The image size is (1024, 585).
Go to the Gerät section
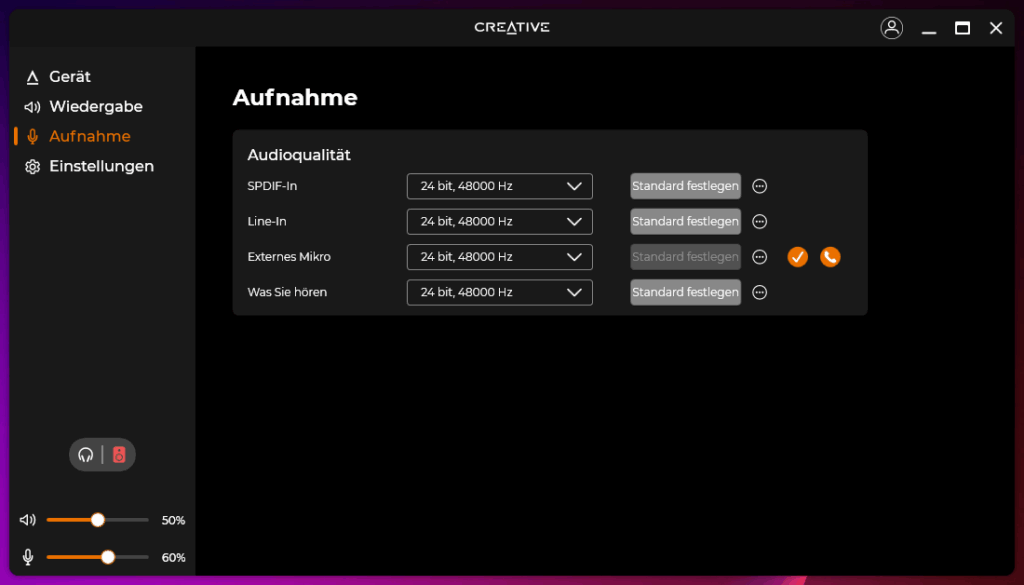tap(69, 77)
